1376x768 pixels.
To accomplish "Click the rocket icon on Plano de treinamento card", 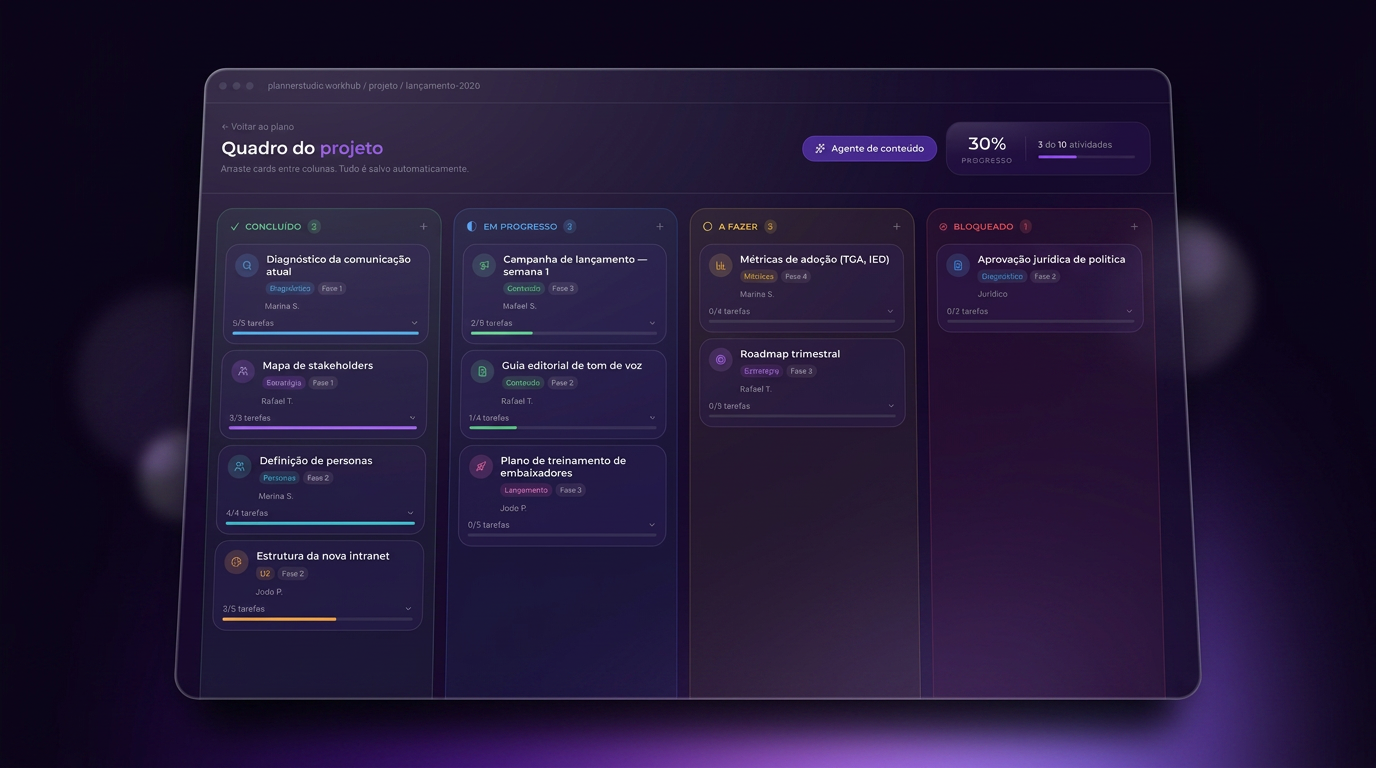I will (x=481, y=466).
